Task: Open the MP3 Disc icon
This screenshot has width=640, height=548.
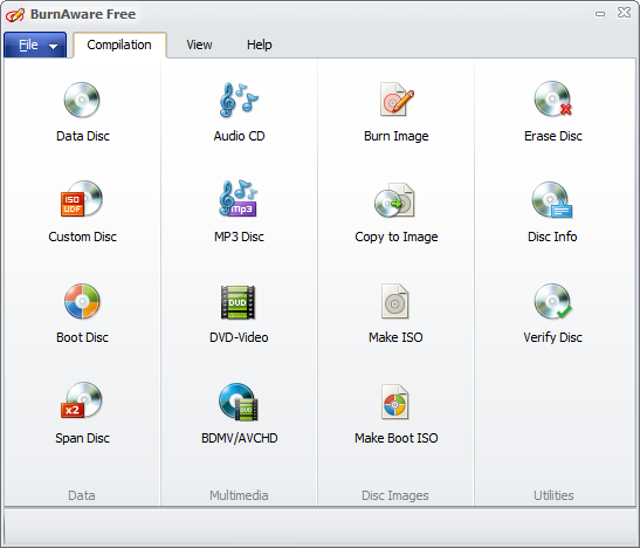Action: point(239,198)
